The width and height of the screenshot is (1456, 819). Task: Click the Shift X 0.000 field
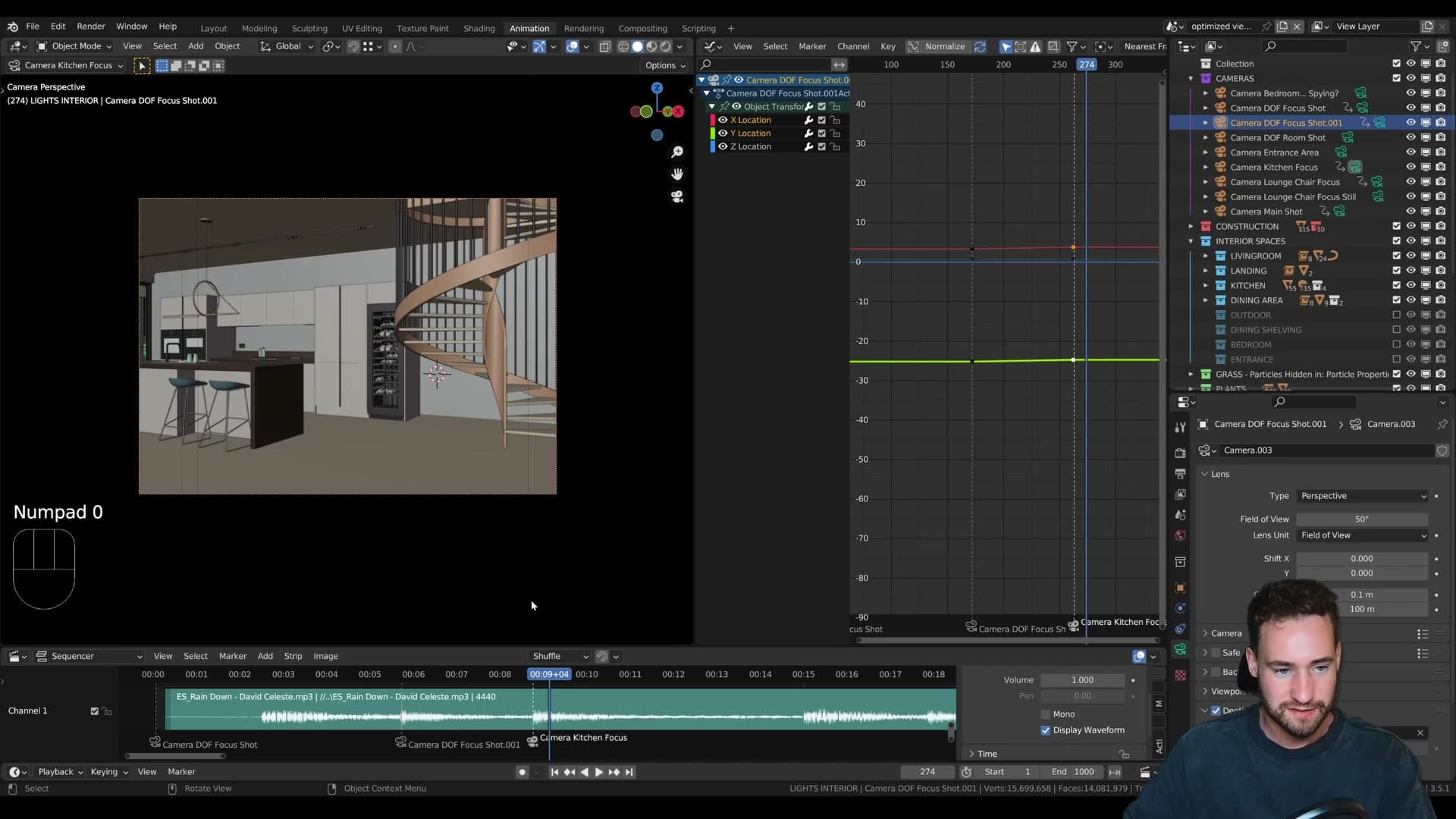point(1362,559)
